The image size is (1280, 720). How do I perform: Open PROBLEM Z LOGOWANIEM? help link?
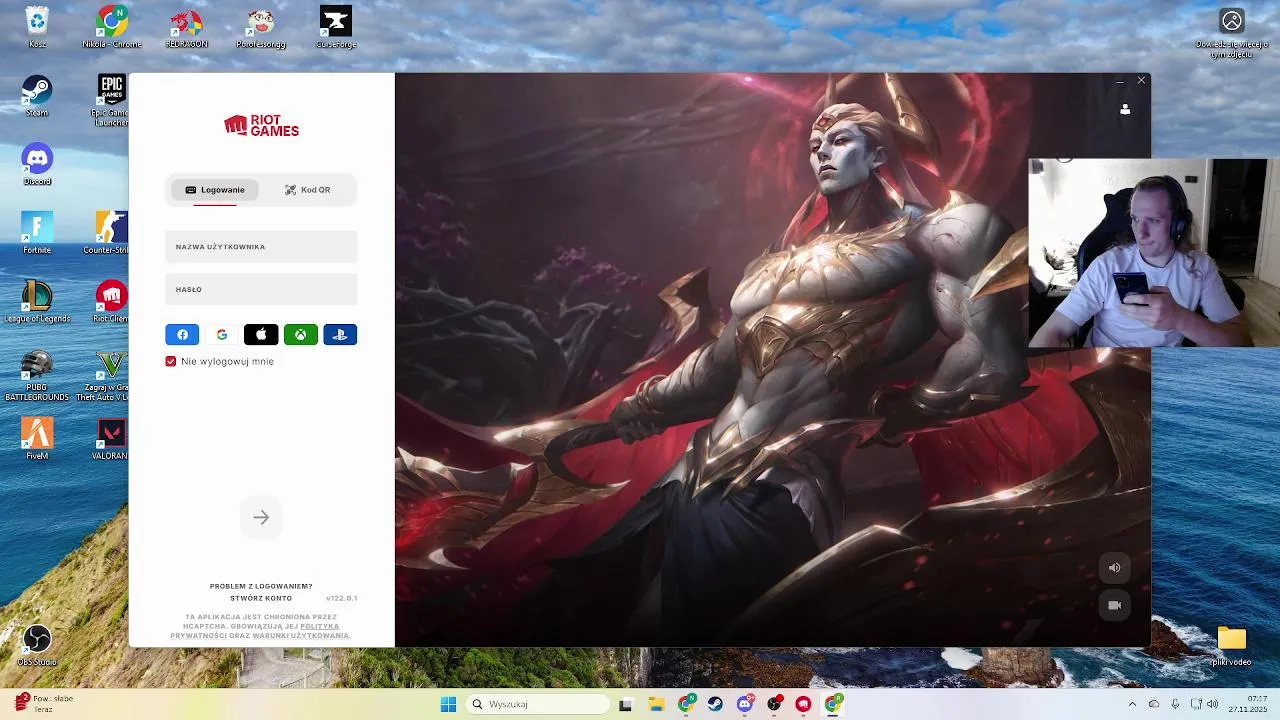tap(261, 586)
